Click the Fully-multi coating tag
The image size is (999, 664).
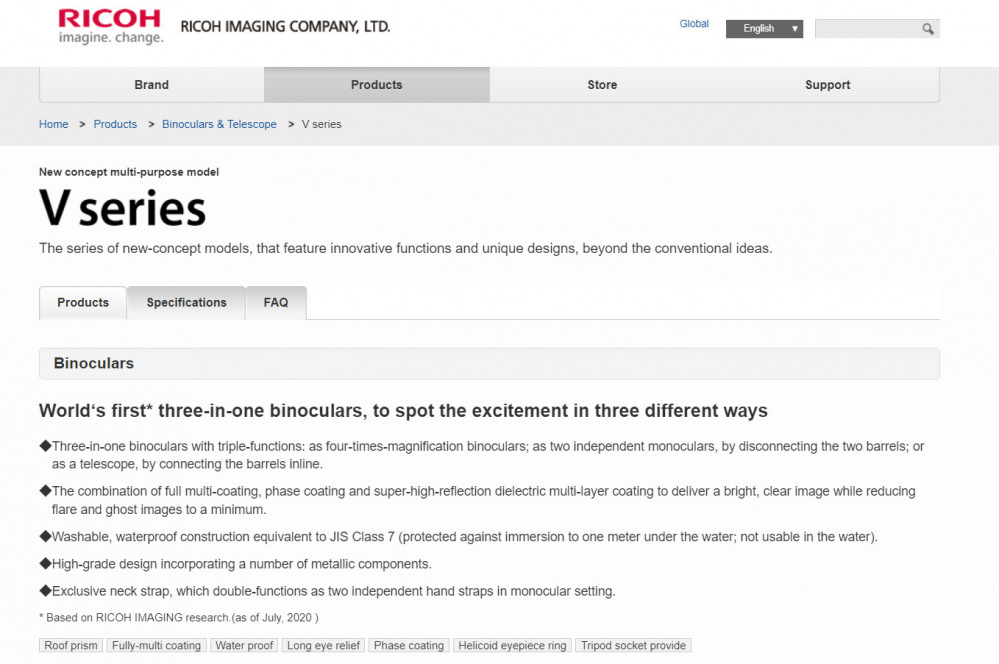tap(156, 646)
